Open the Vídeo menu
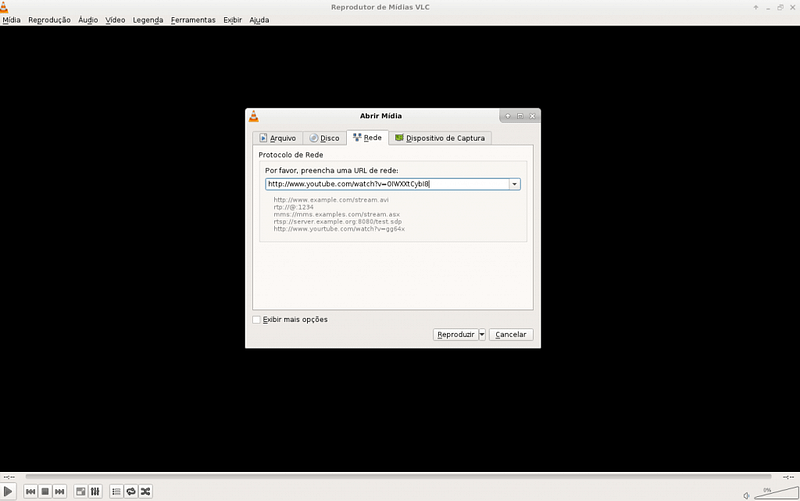 click(x=115, y=20)
